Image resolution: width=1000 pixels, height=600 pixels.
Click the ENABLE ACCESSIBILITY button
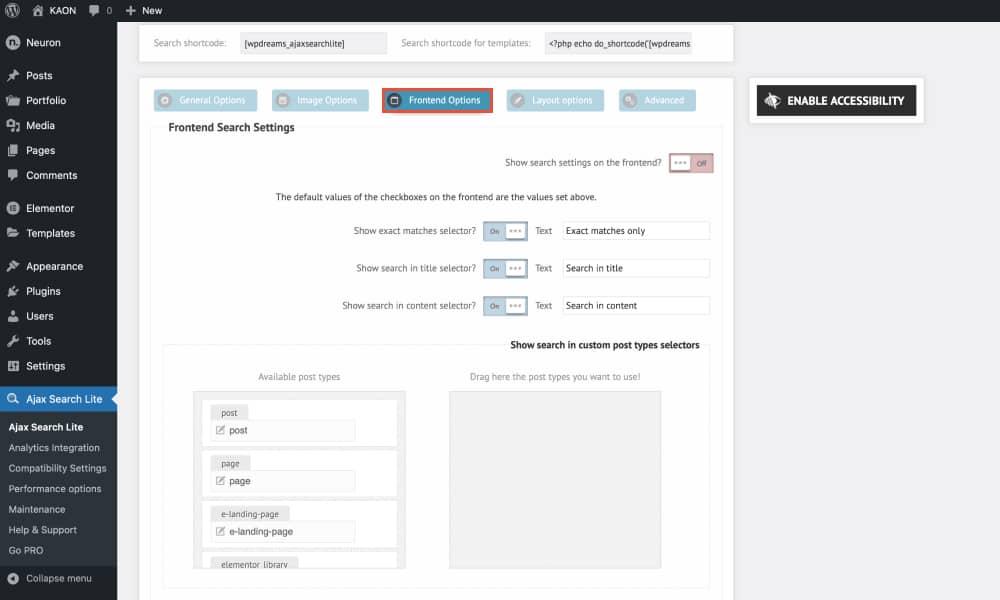click(x=836, y=100)
